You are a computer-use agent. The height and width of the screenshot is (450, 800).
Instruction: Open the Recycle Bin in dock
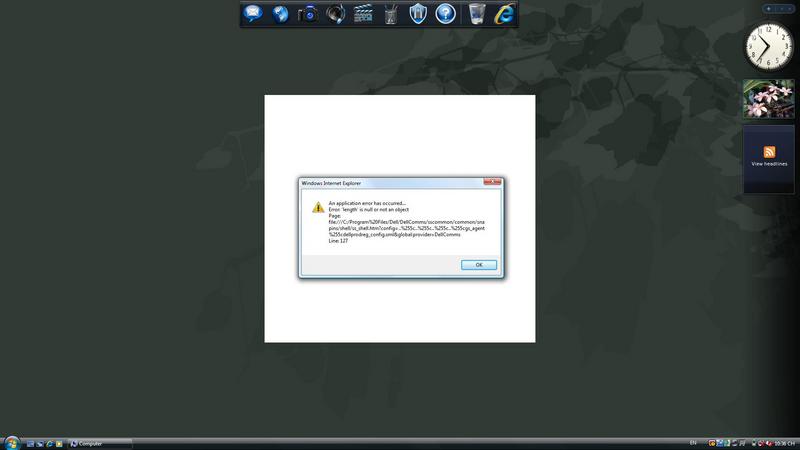(x=477, y=14)
